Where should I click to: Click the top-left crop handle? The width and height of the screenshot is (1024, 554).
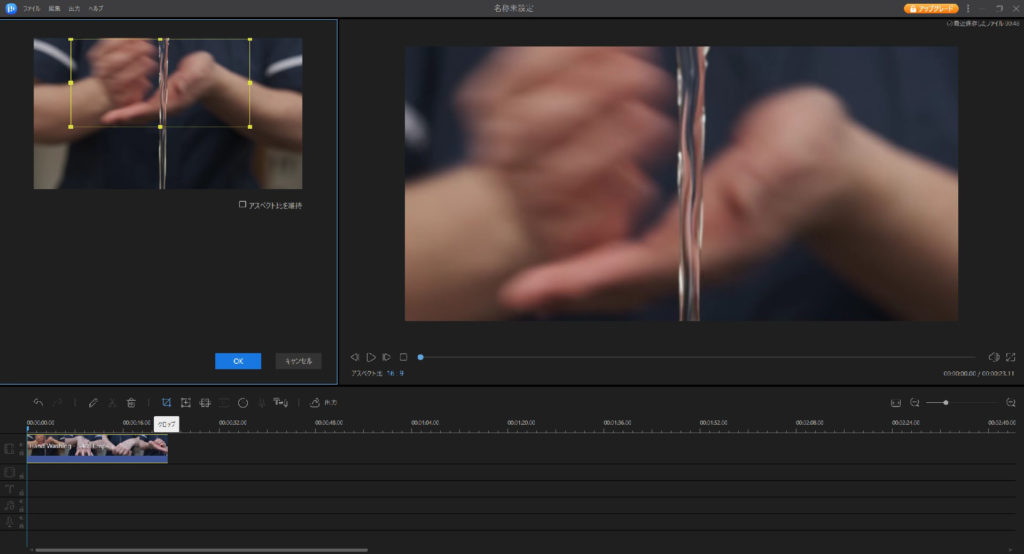pyautogui.click(x=71, y=39)
